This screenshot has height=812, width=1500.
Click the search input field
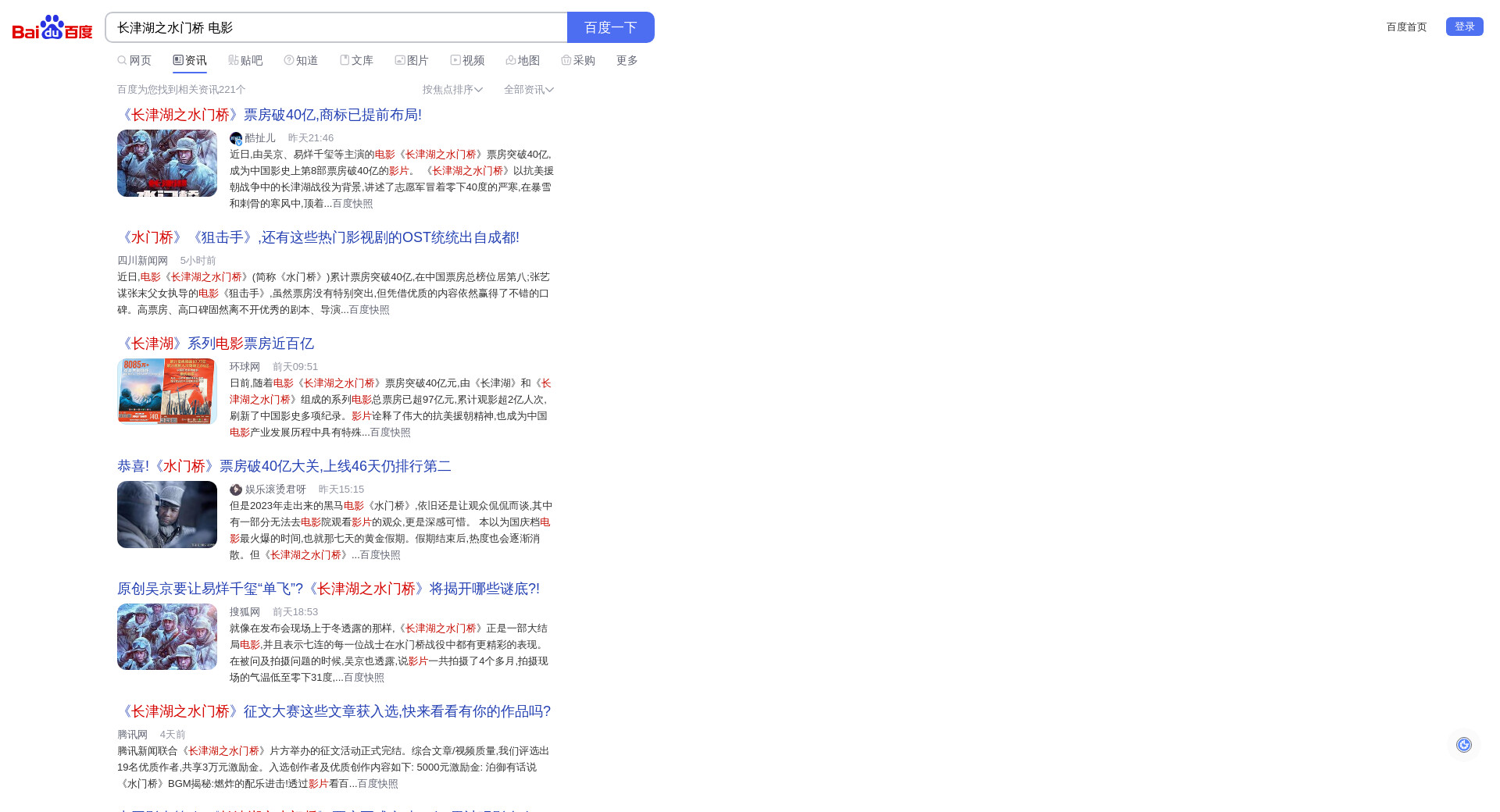tap(336, 28)
